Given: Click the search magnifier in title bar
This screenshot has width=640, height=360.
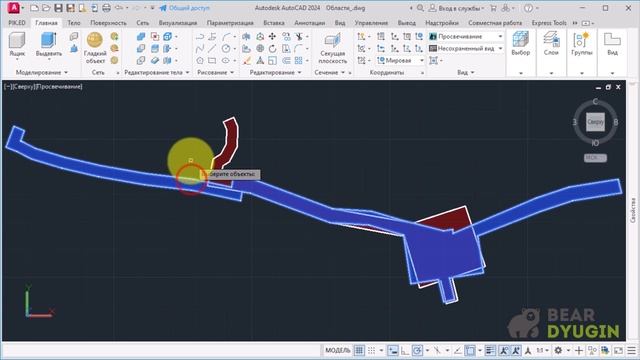Looking at the screenshot, I should pos(420,8).
